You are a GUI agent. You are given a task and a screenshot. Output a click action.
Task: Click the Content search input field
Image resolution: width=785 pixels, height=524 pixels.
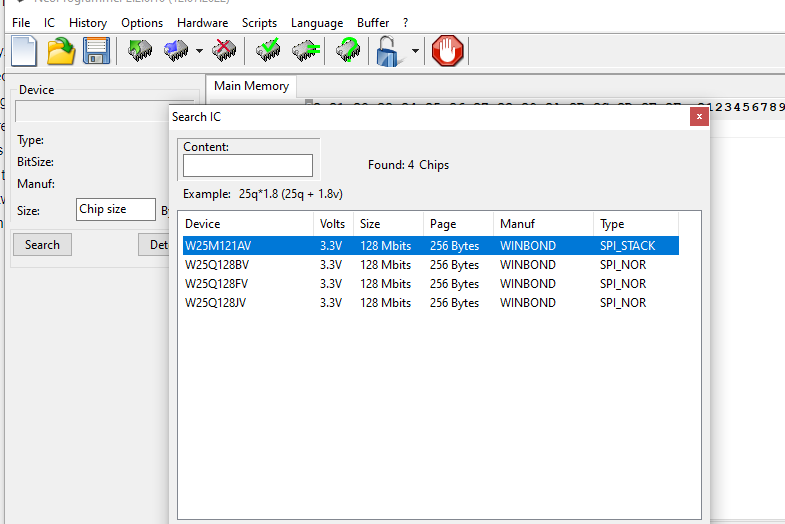248,165
